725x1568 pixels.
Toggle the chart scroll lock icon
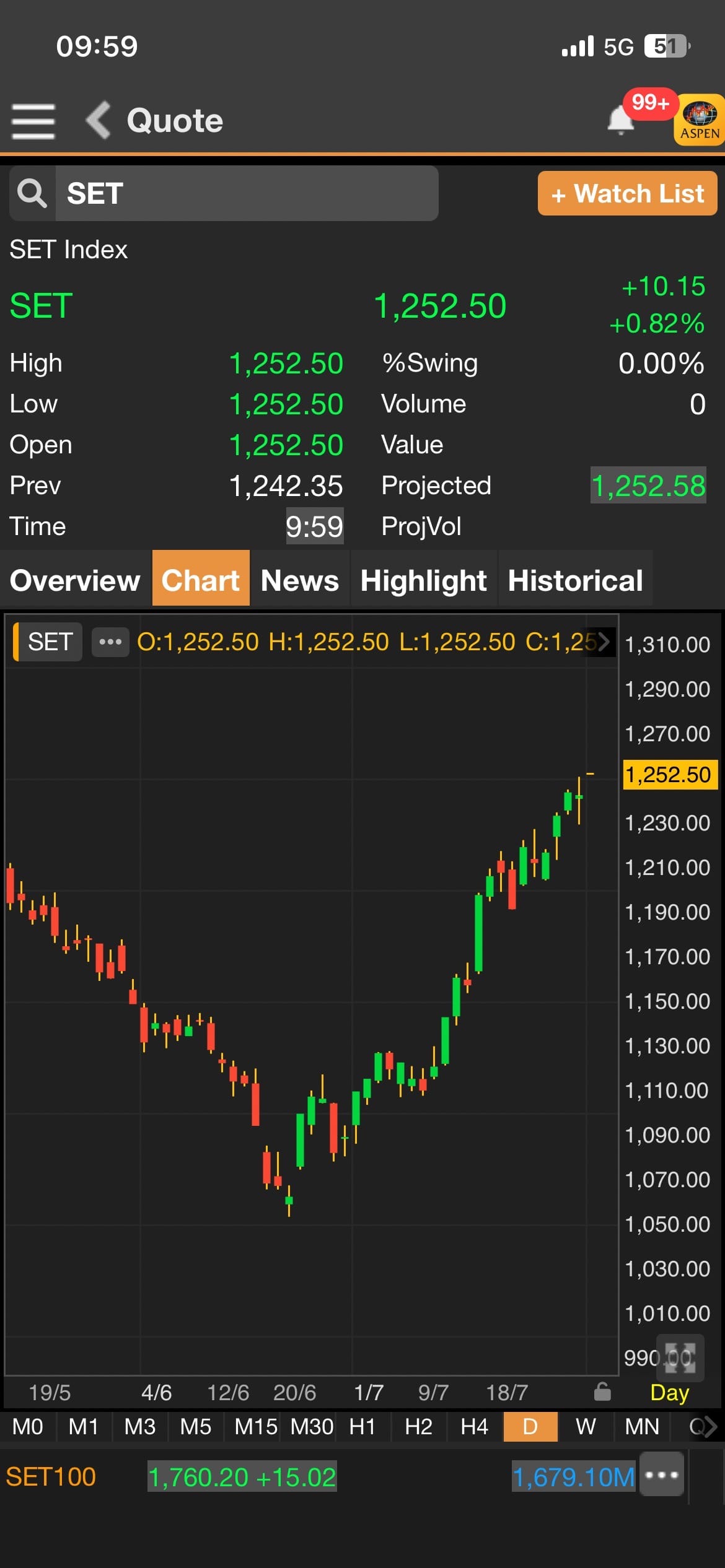pos(602,1392)
